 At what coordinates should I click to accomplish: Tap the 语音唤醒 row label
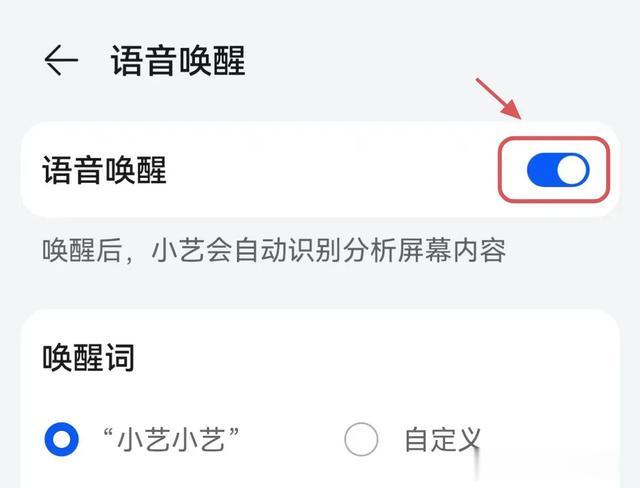(104, 170)
